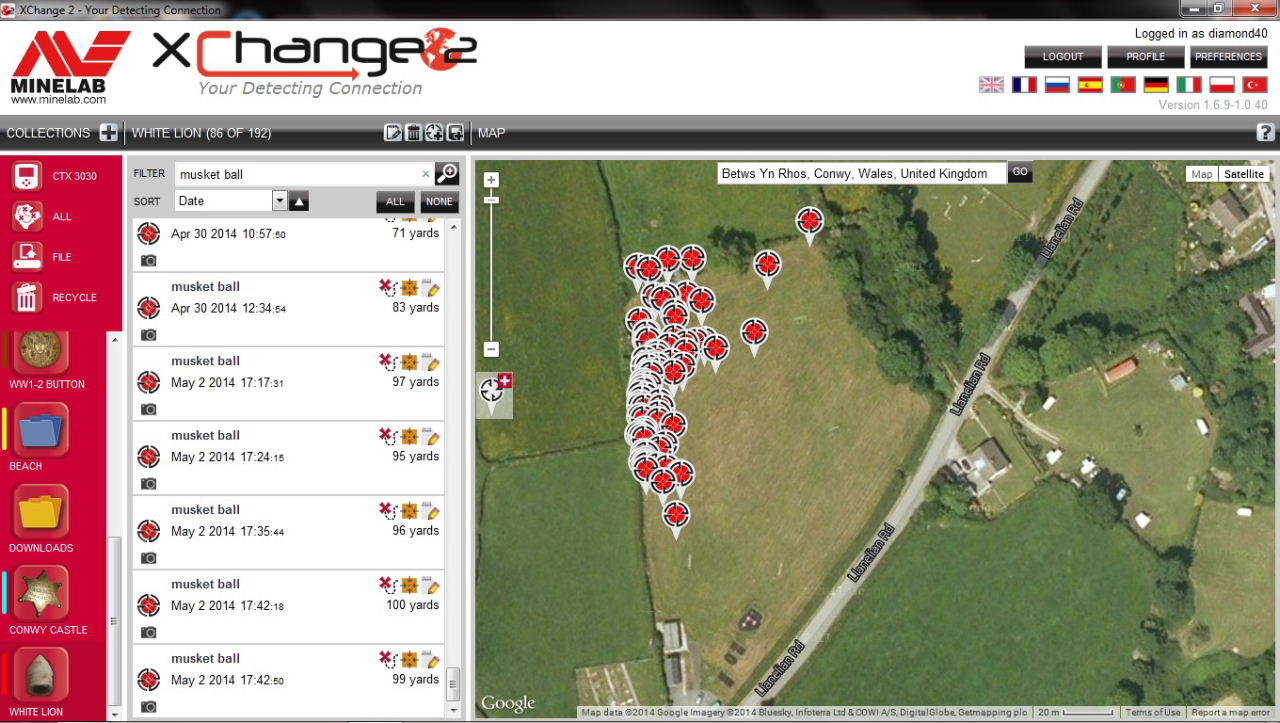The height and width of the screenshot is (723, 1280).
Task: Switch language to French flag
Action: click(1024, 85)
